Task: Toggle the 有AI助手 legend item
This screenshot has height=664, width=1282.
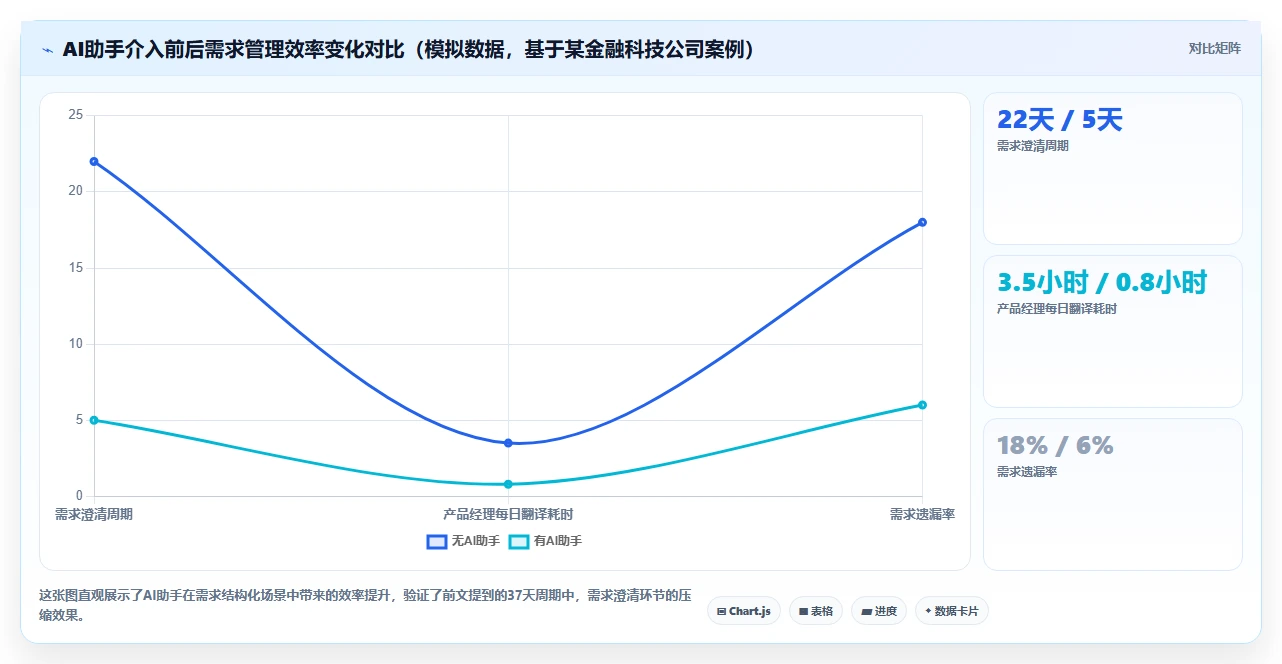Action: tap(545, 541)
